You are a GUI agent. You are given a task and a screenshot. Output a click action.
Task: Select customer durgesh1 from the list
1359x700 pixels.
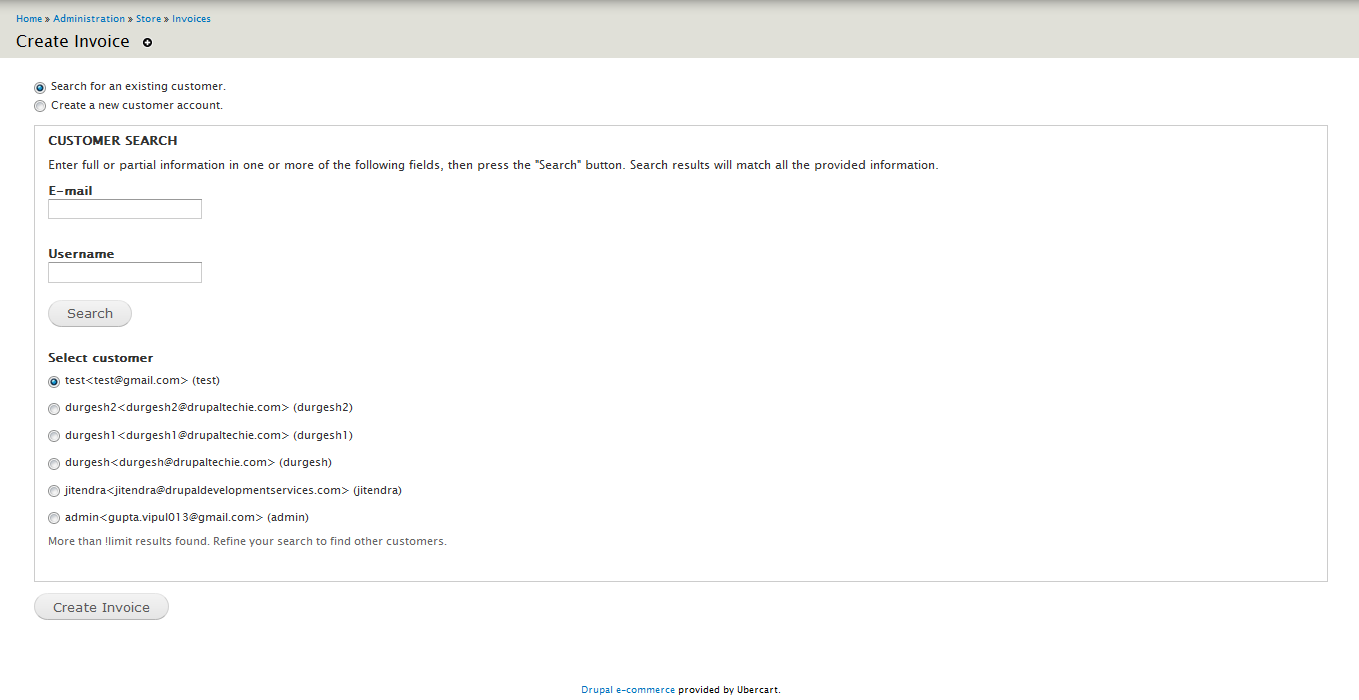tap(53, 435)
